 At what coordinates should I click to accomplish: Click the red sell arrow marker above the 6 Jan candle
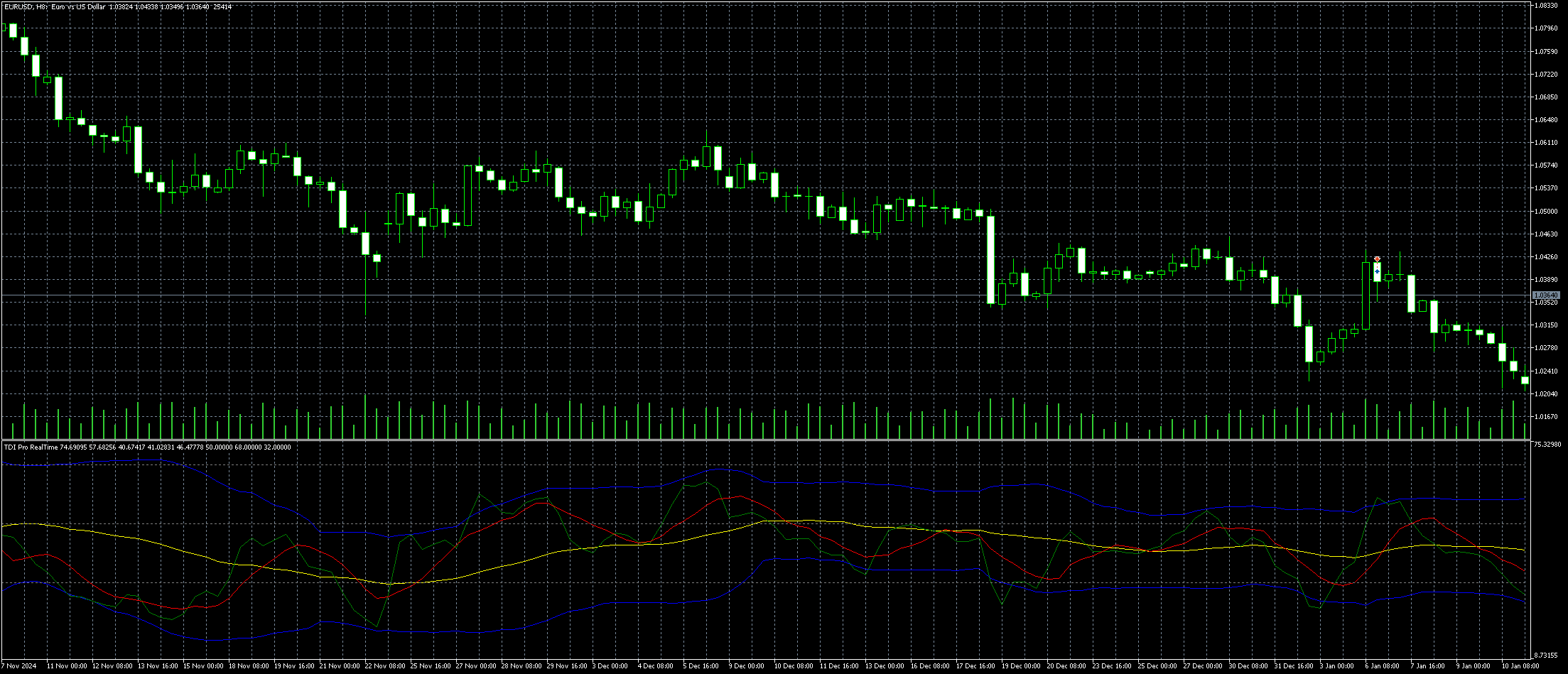1377,259
